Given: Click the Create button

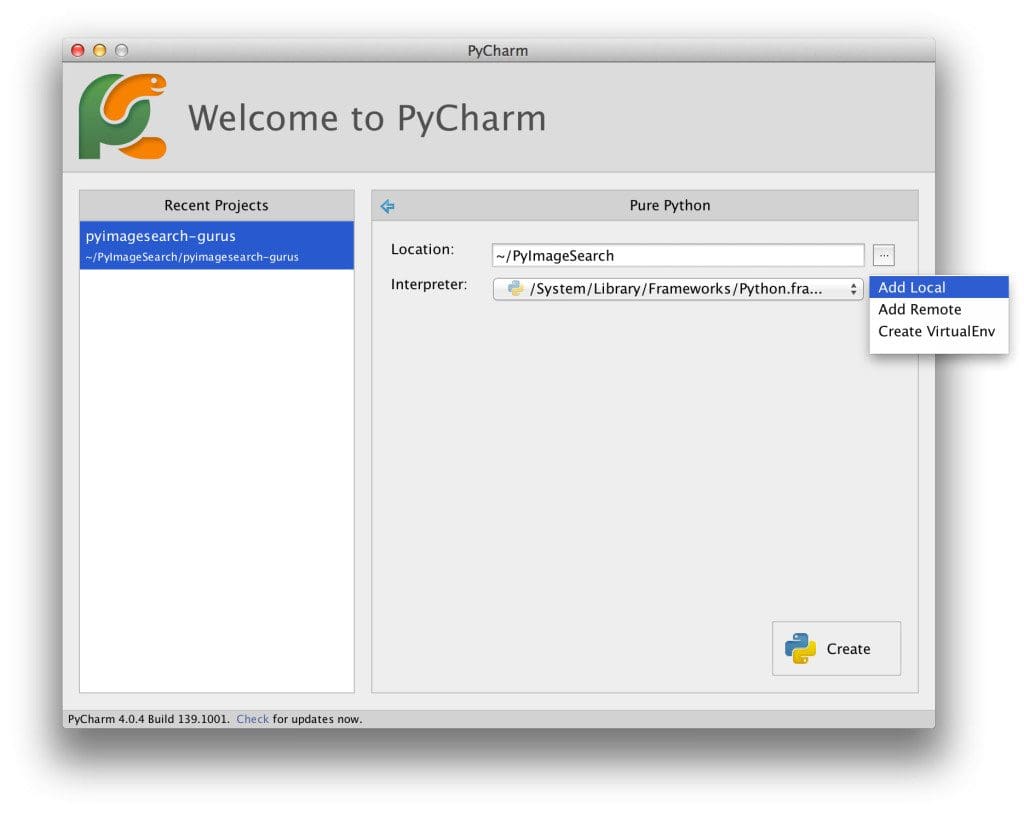Looking at the screenshot, I should click(x=837, y=648).
